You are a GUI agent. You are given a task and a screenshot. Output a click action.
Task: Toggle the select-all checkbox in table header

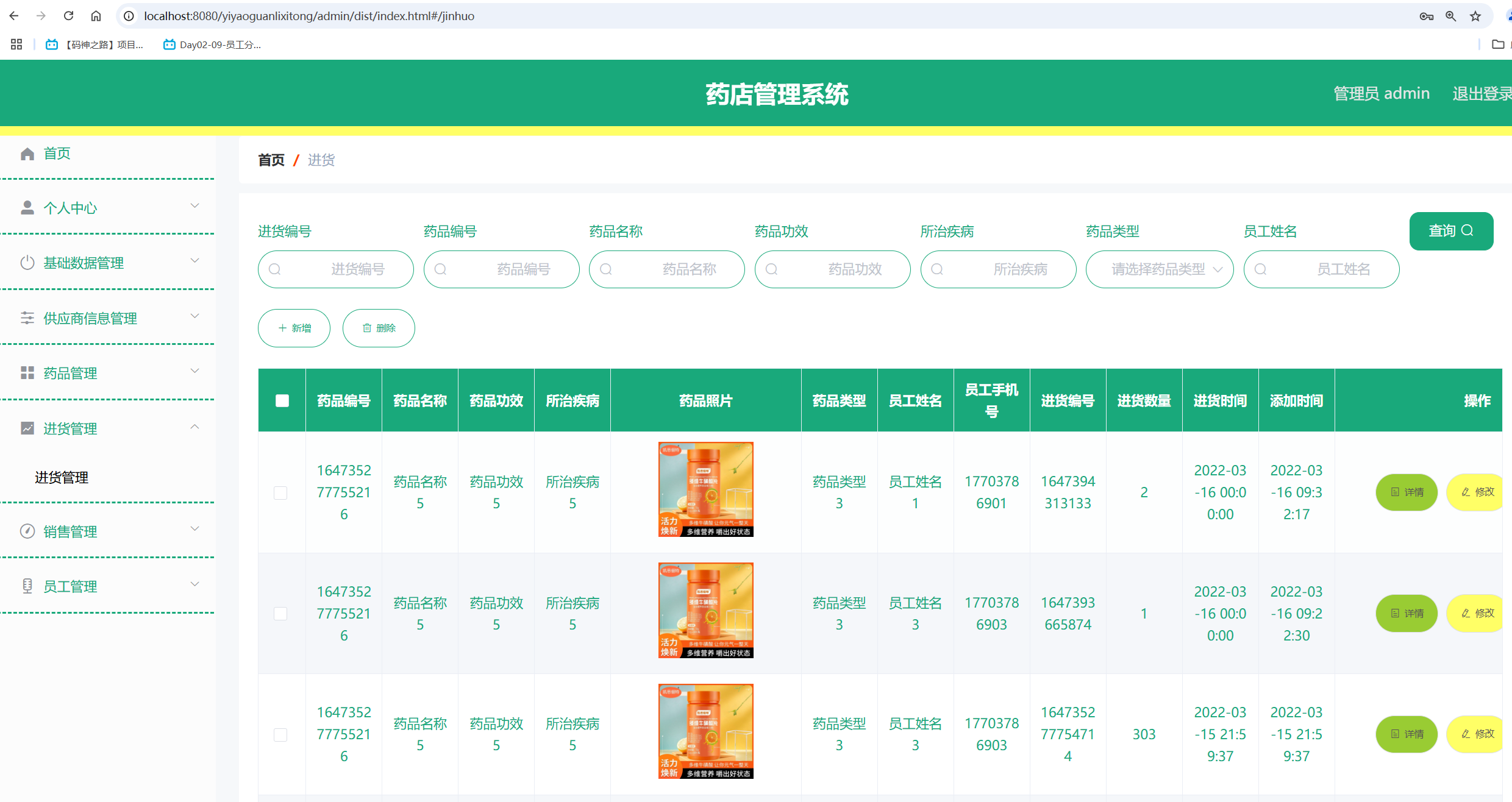[x=282, y=400]
